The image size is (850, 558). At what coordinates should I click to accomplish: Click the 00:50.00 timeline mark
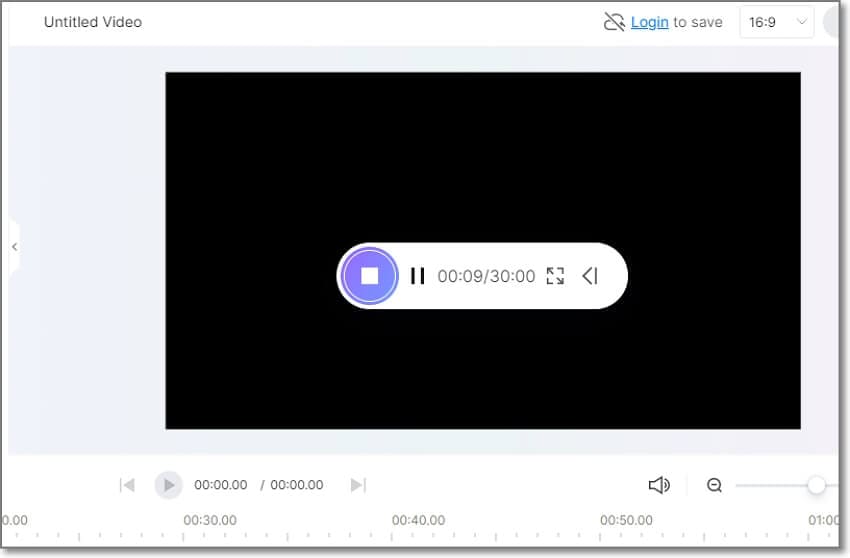click(626, 520)
